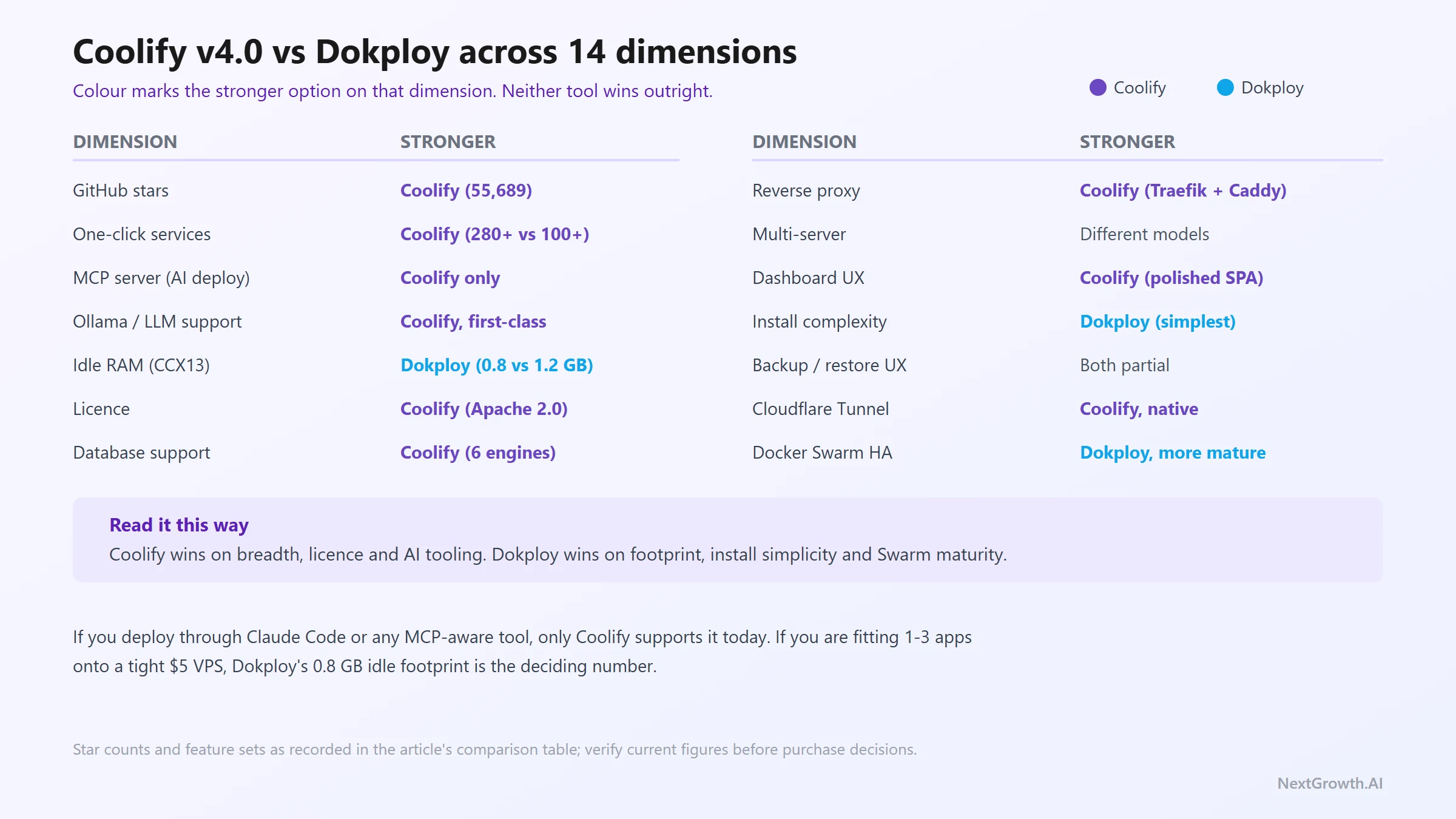Click 'Ollama / LLM support' row label
1456x819 pixels.
point(157,322)
